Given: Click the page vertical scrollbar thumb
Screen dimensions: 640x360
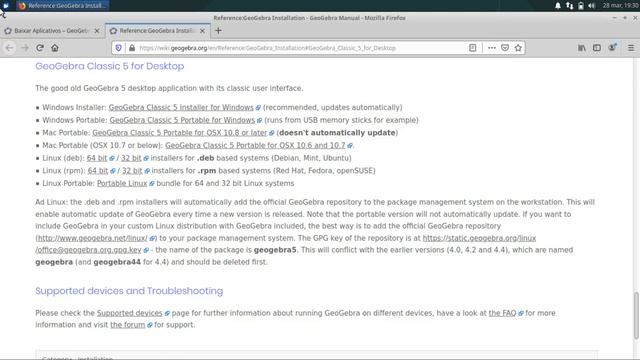Looking at the screenshot, I should point(636,315).
